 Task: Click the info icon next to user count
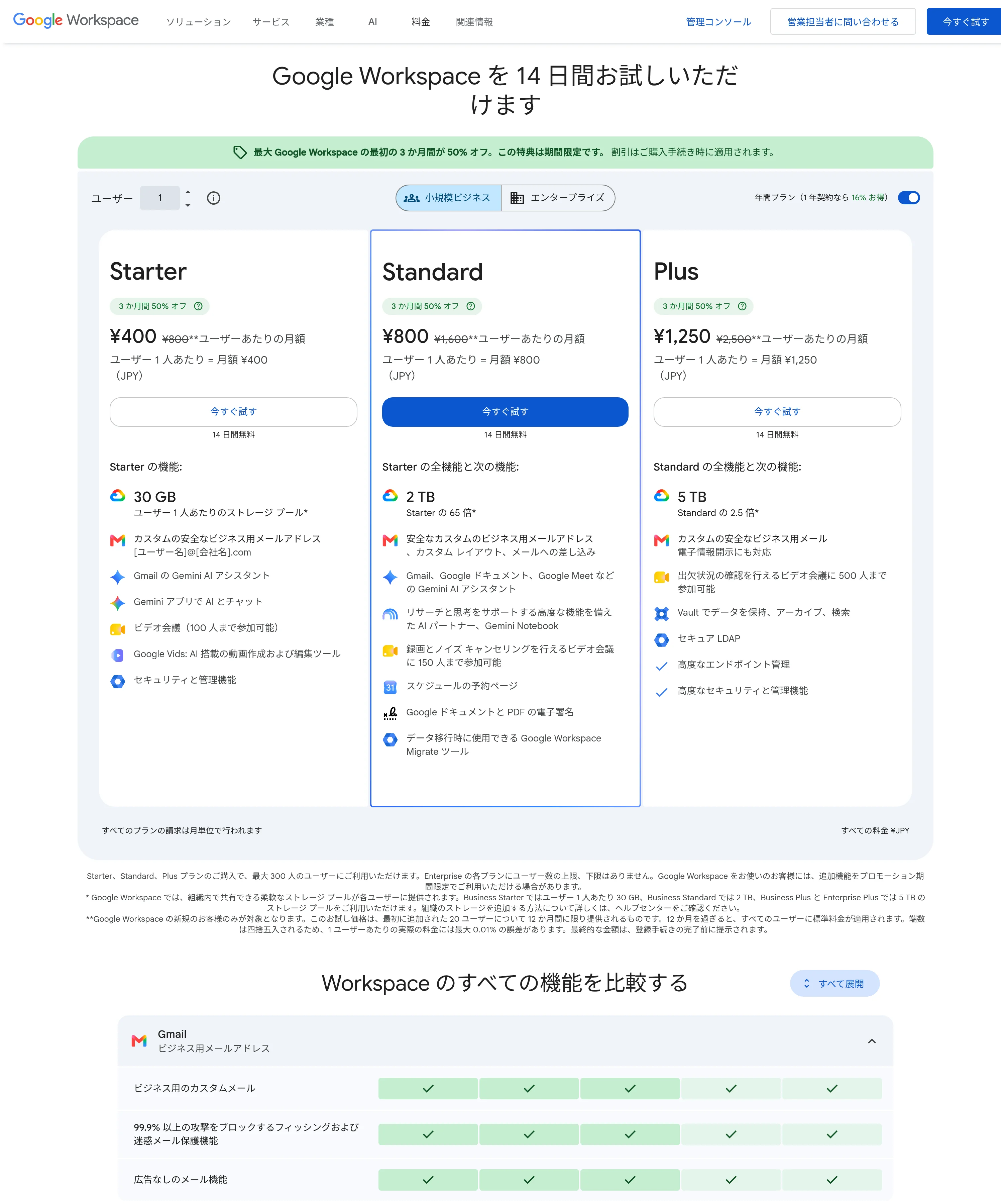pyautogui.click(x=213, y=198)
